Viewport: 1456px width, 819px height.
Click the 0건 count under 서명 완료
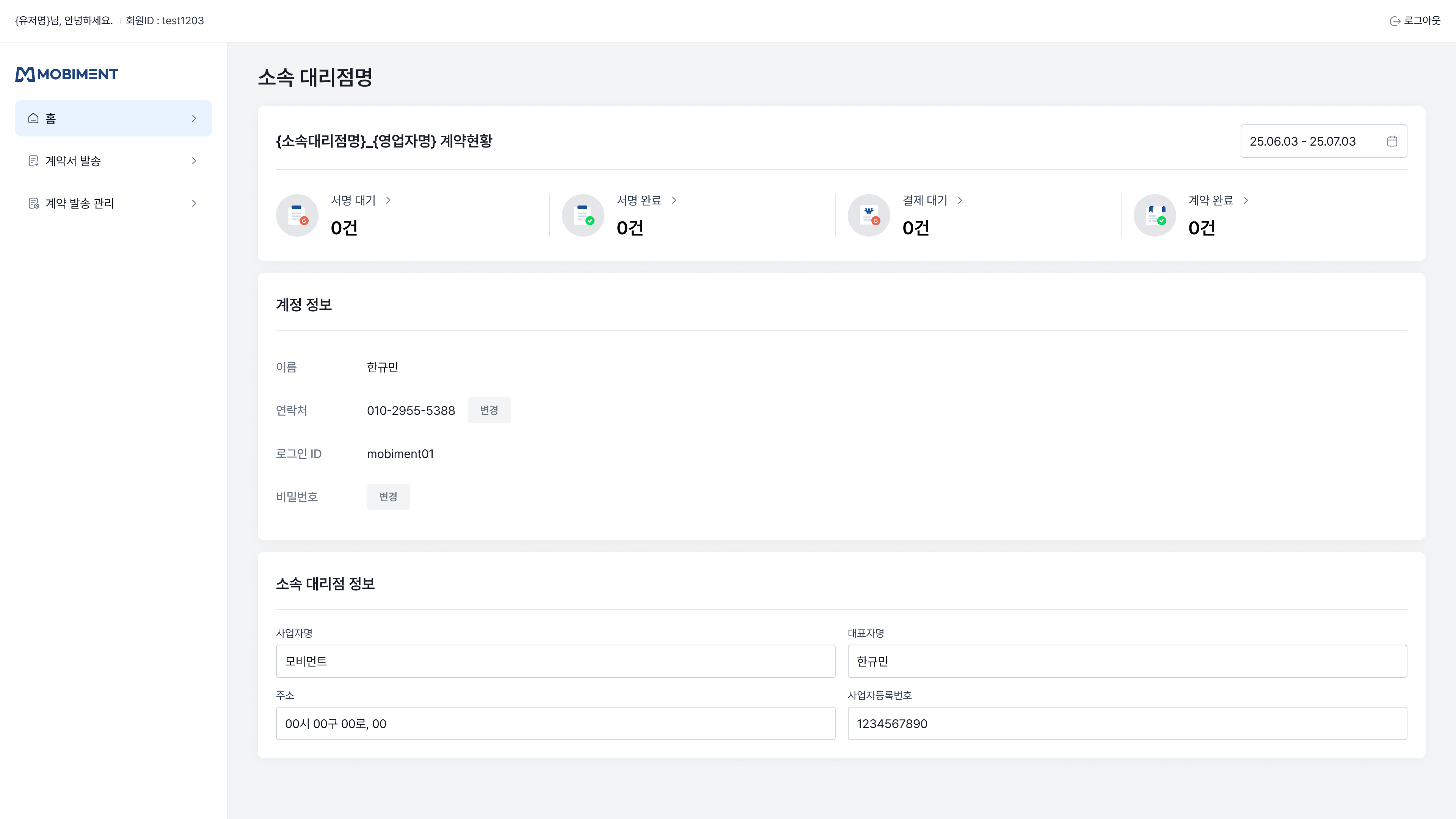(x=630, y=228)
